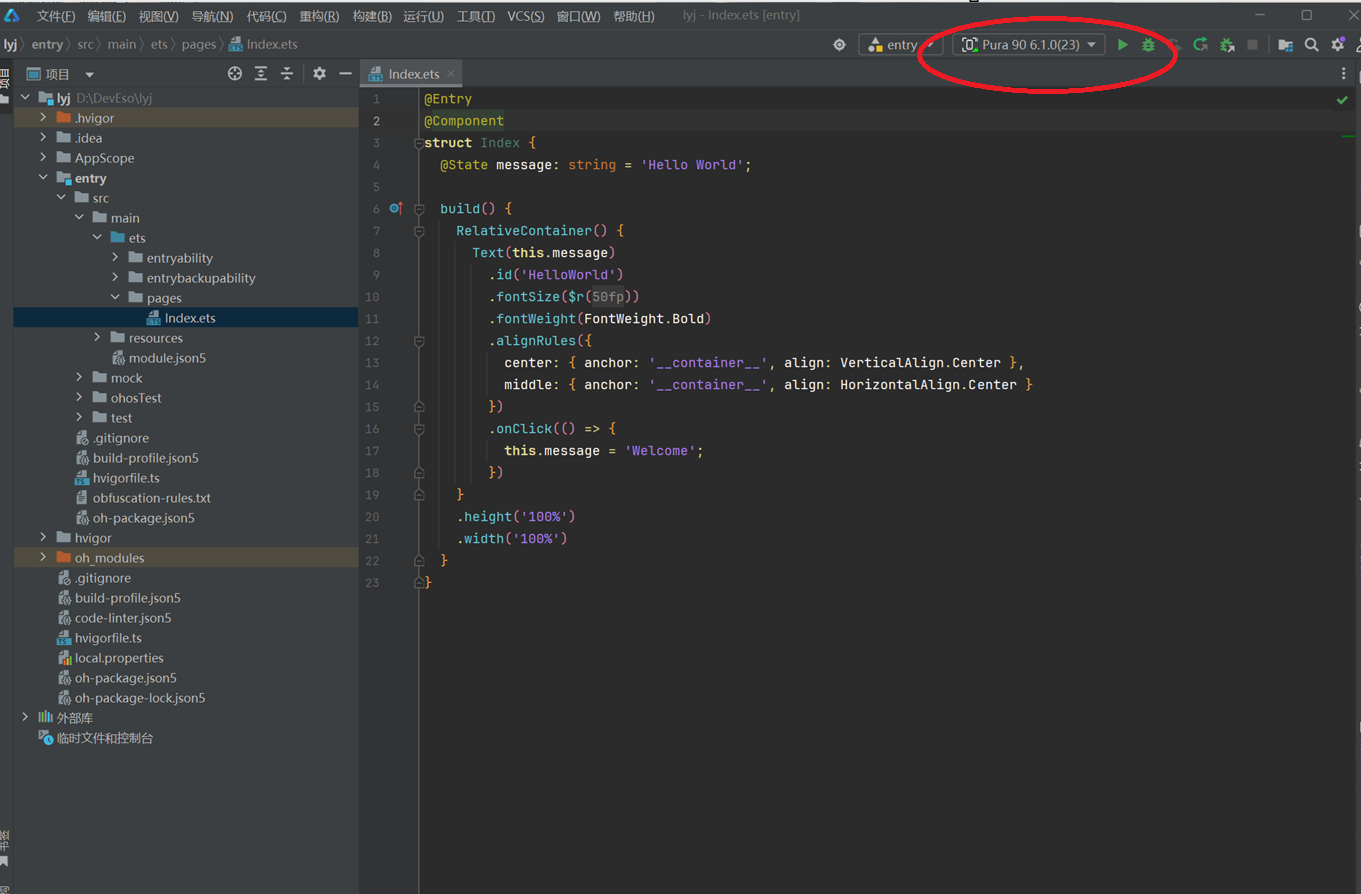This screenshot has width=1361, height=894.
Task: Expand all nodes in project panel
Action: point(261,74)
